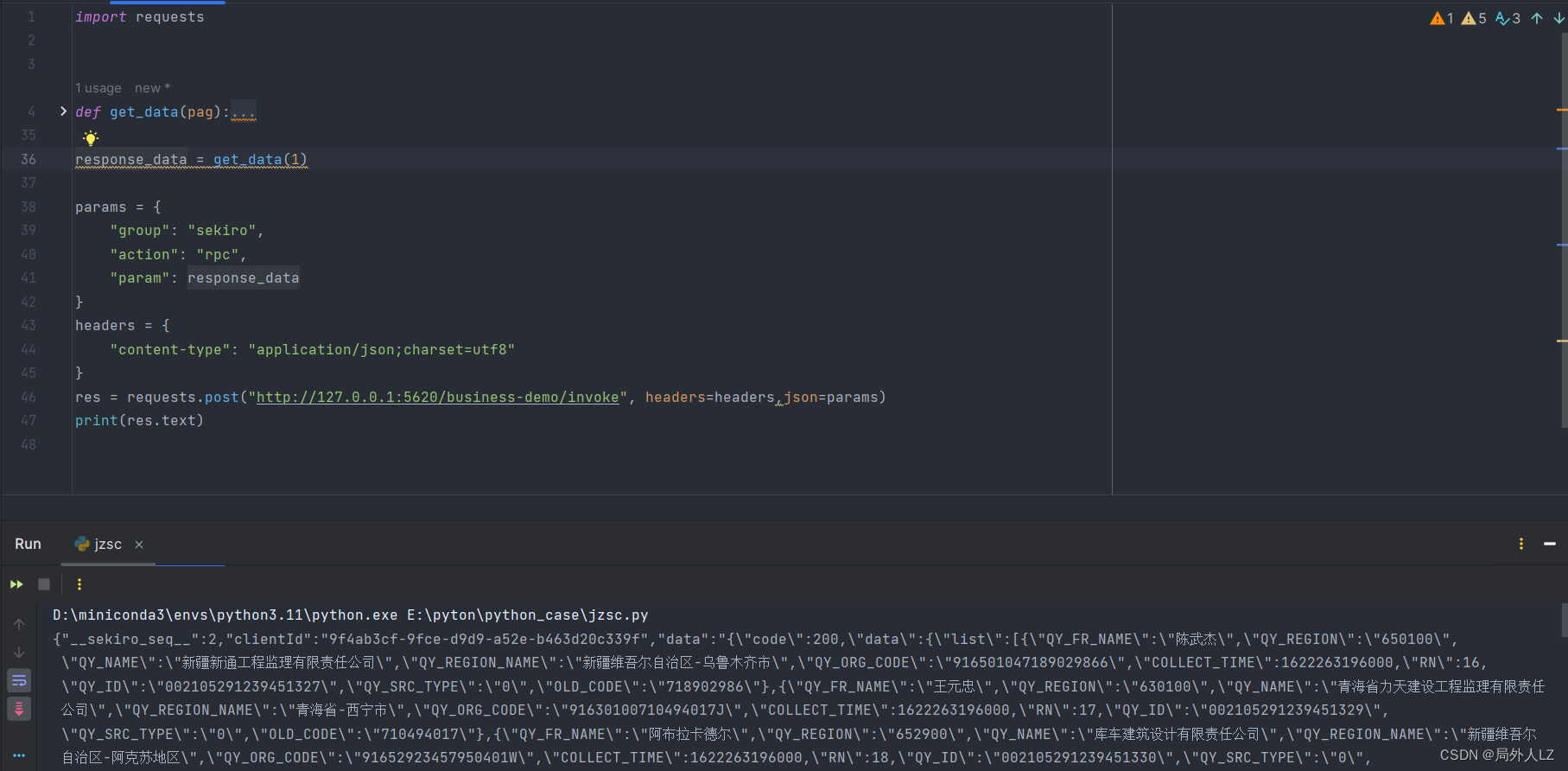Select the jzsc run tab

pos(107,544)
